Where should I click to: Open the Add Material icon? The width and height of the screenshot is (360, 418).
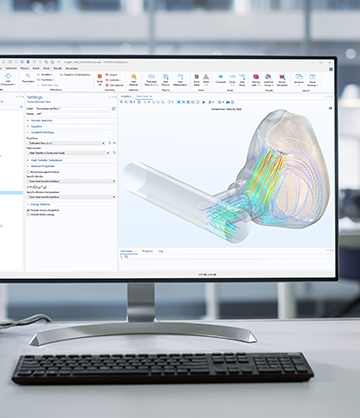coord(133,80)
